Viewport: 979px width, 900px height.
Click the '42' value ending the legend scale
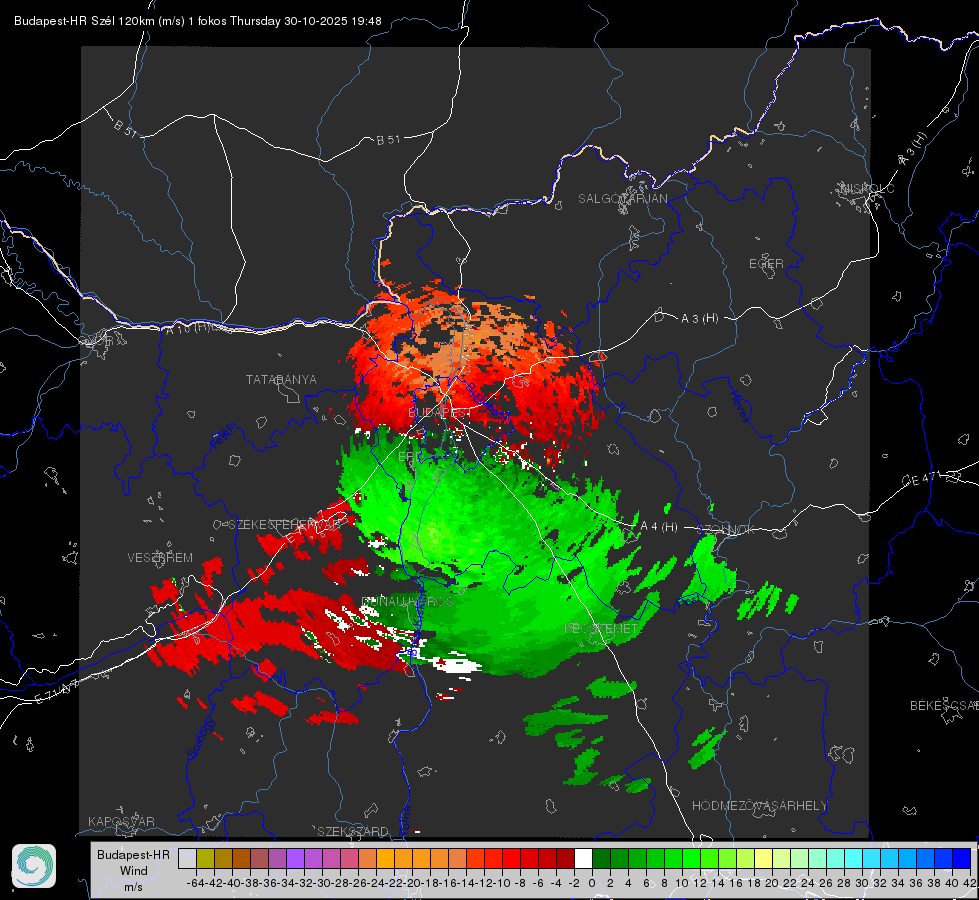click(x=970, y=883)
